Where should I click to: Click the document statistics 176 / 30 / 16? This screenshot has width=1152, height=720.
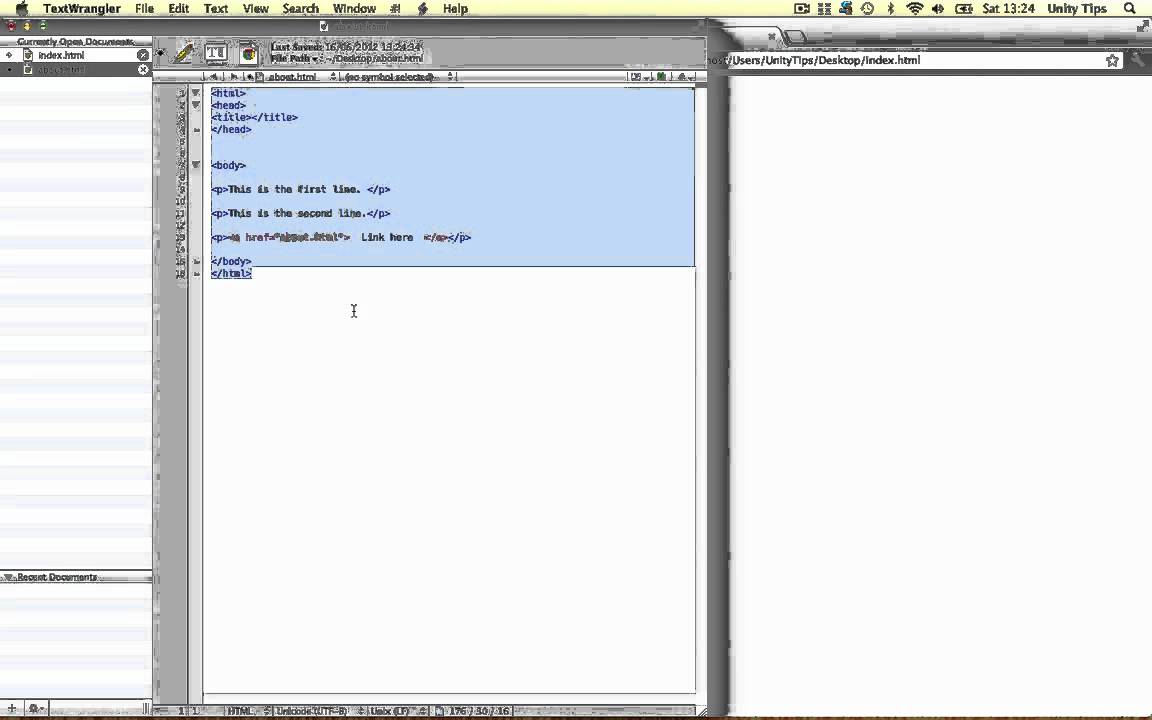coord(472,711)
